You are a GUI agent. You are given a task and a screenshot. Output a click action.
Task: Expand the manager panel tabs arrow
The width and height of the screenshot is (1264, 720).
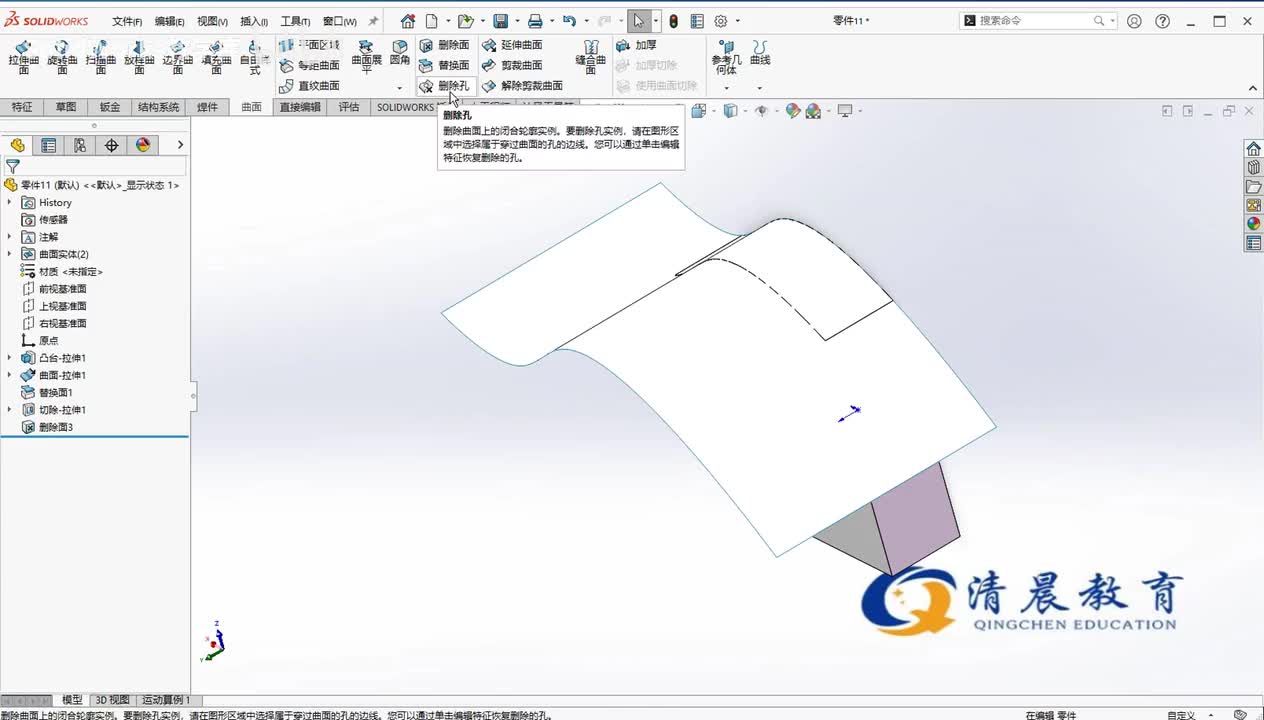click(180, 145)
